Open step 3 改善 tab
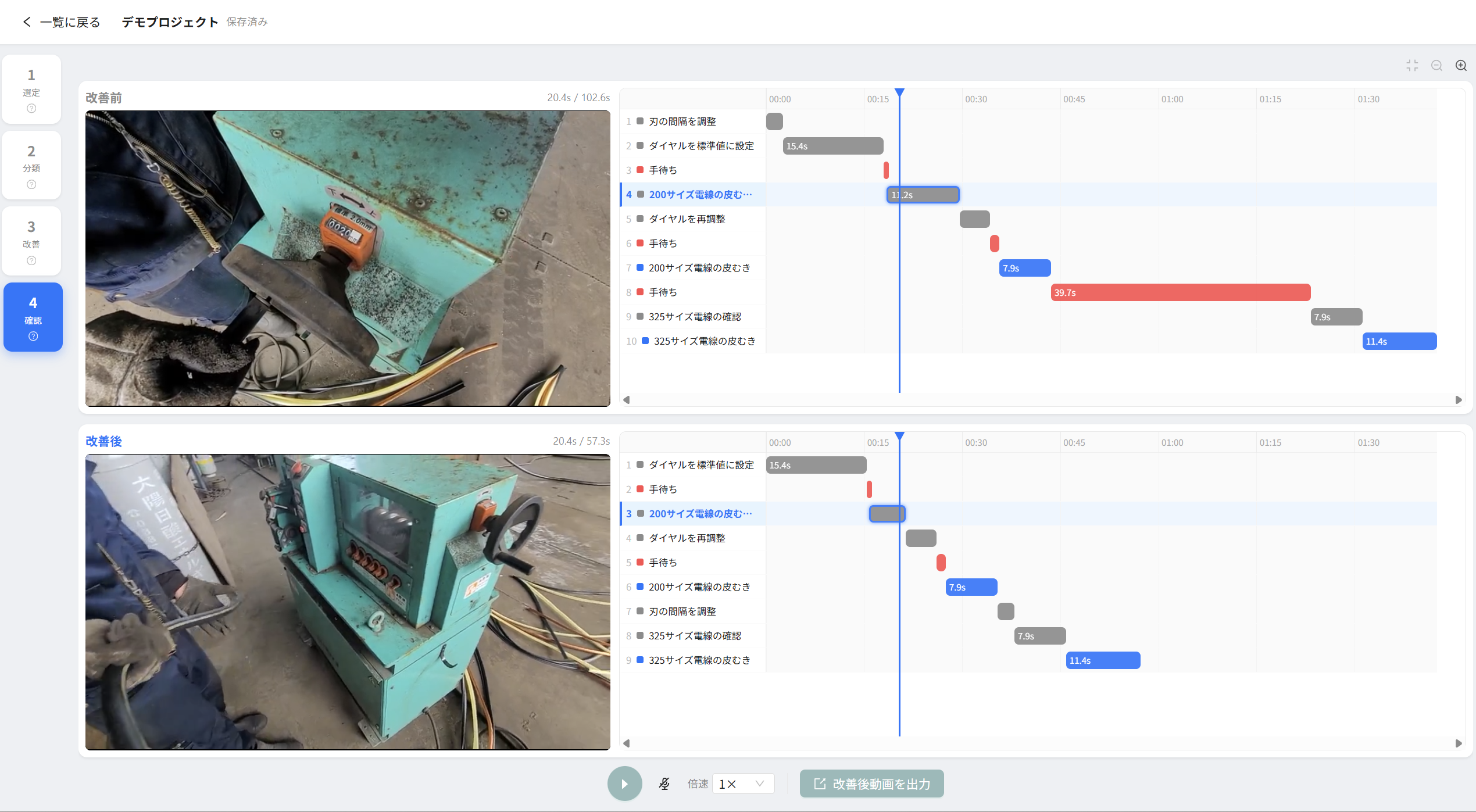 [31, 241]
